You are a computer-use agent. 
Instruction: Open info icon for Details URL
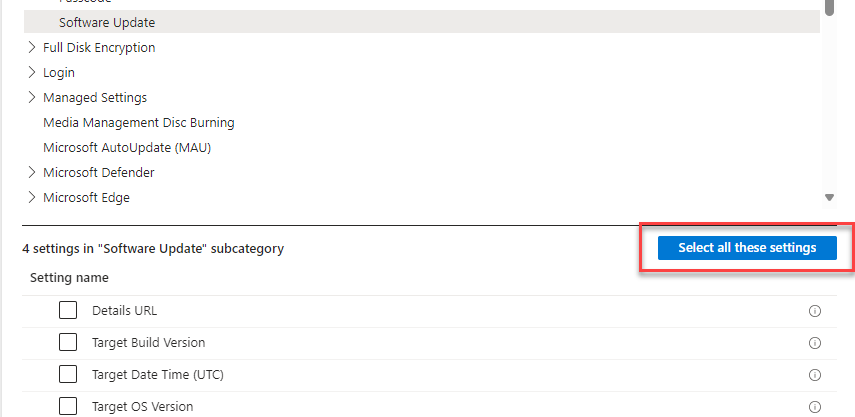click(x=815, y=311)
